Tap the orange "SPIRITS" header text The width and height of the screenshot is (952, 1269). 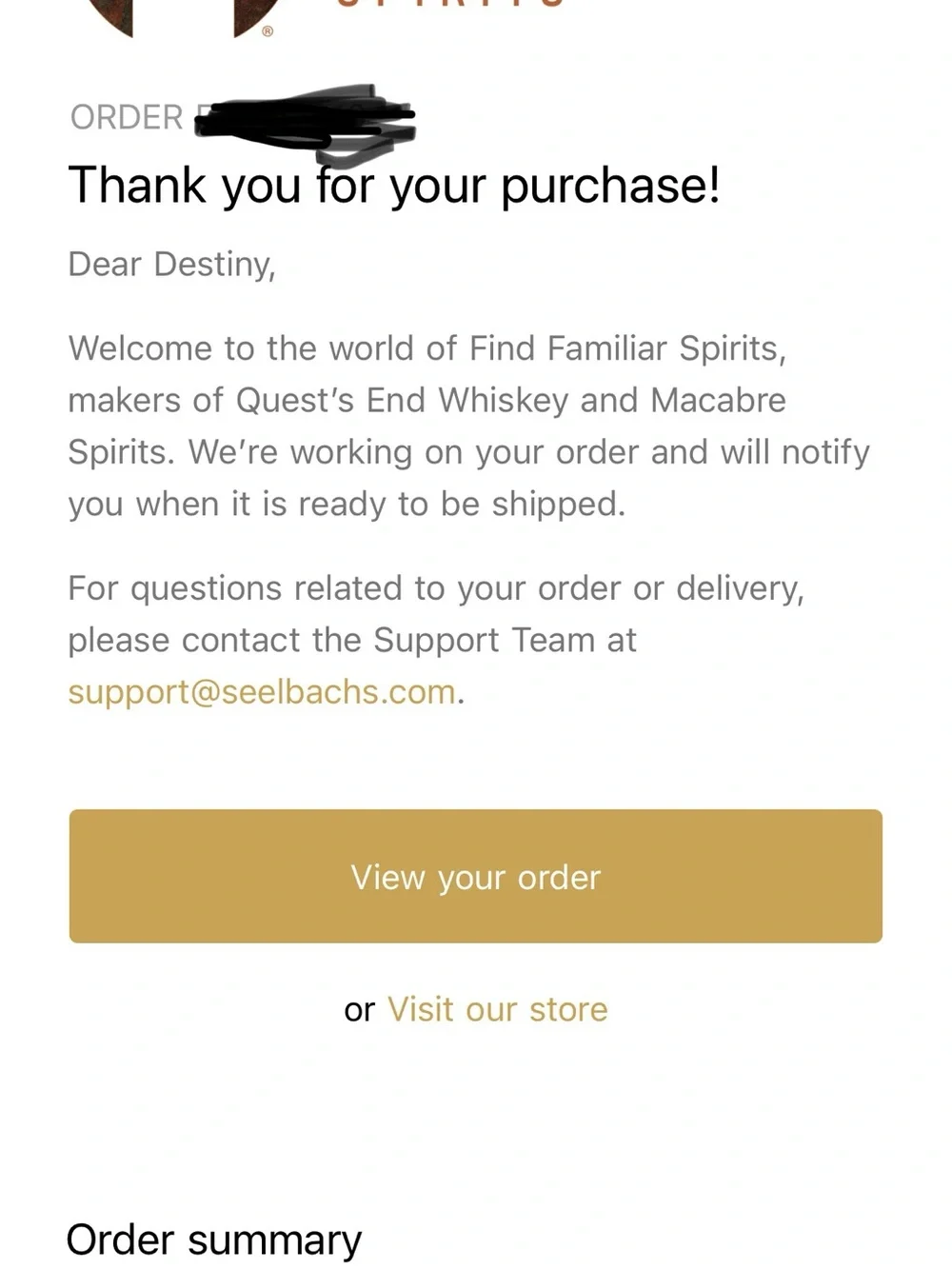pos(451,4)
